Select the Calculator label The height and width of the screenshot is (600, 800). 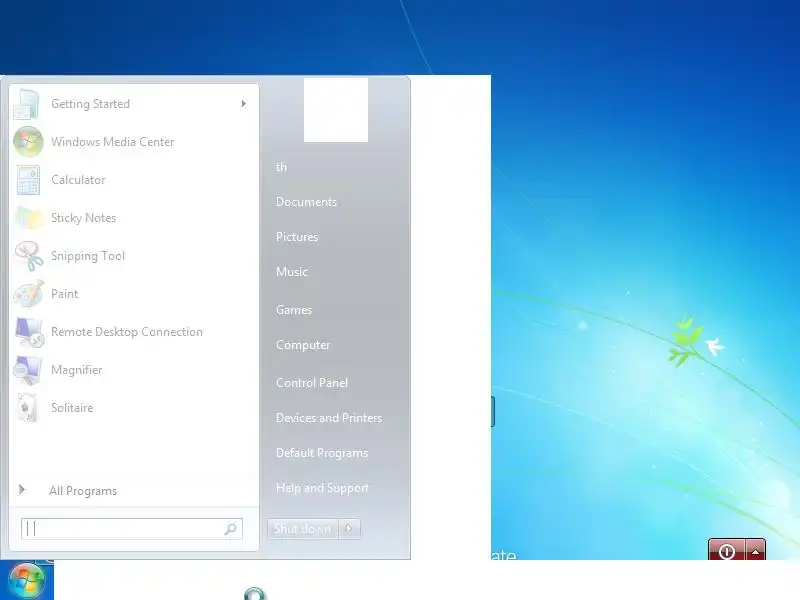tap(78, 180)
